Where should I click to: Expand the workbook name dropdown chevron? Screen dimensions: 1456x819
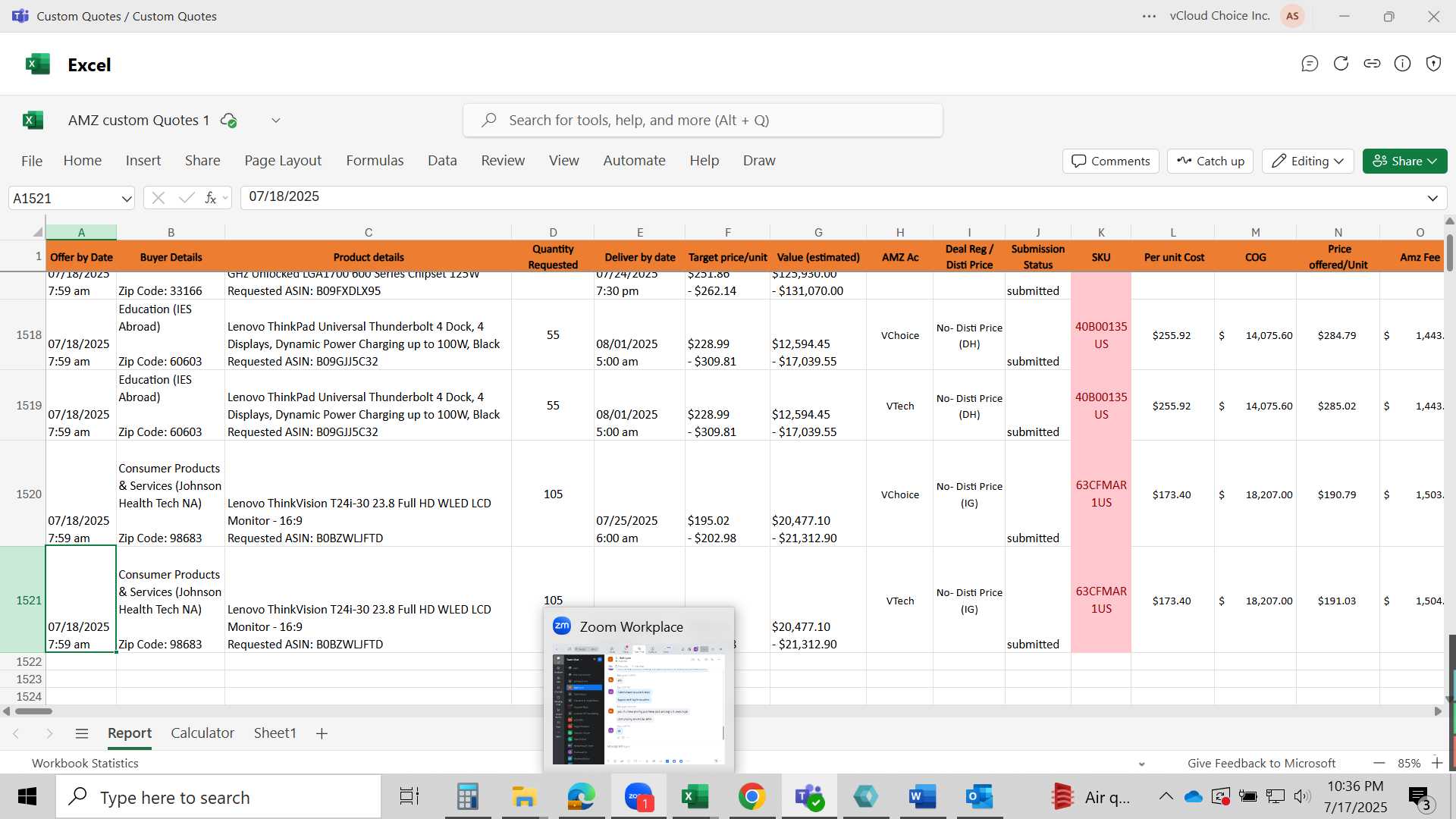pos(276,120)
